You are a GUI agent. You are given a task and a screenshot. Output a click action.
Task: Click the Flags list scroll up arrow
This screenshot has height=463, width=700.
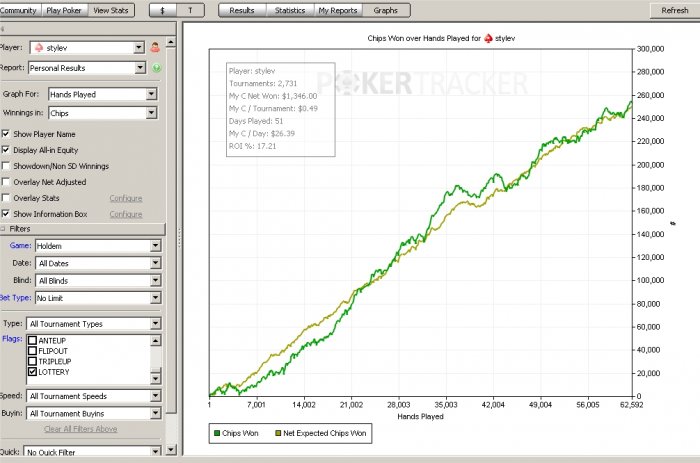155,341
